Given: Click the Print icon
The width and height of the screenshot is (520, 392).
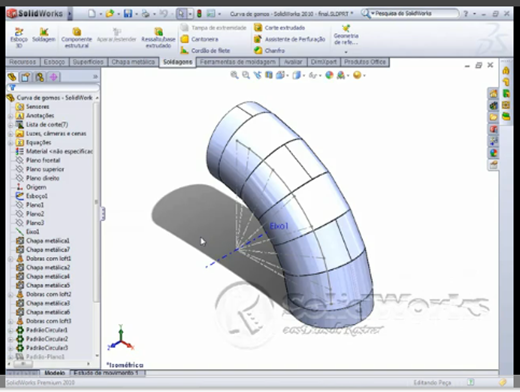Looking at the screenshot, I should click(145, 14).
